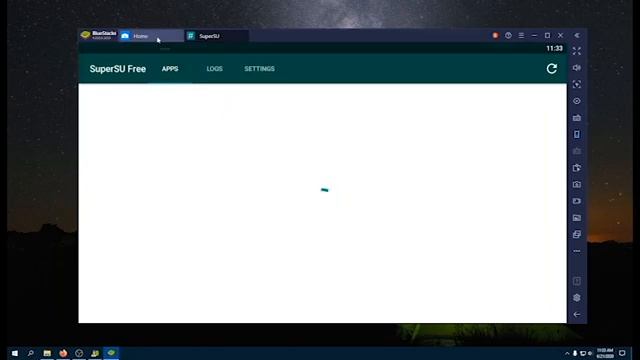The image size is (640, 360).
Task: Click the dimmed icon above the settings gear
Action: point(577,281)
